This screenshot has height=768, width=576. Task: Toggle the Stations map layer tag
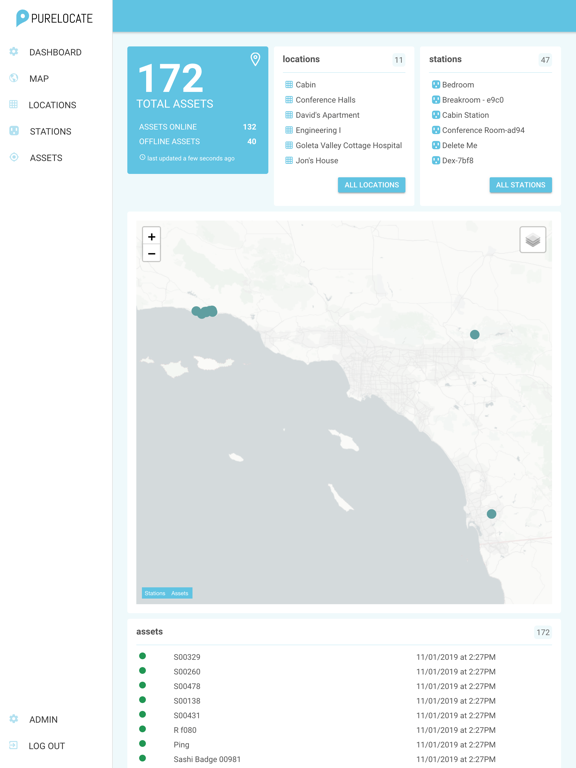point(155,593)
